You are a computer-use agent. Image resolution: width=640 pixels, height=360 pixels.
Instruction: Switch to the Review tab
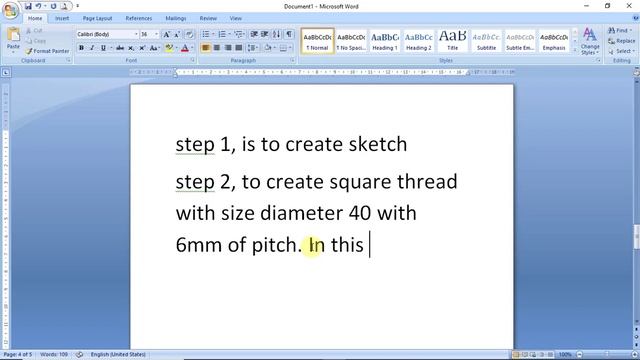click(208, 18)
